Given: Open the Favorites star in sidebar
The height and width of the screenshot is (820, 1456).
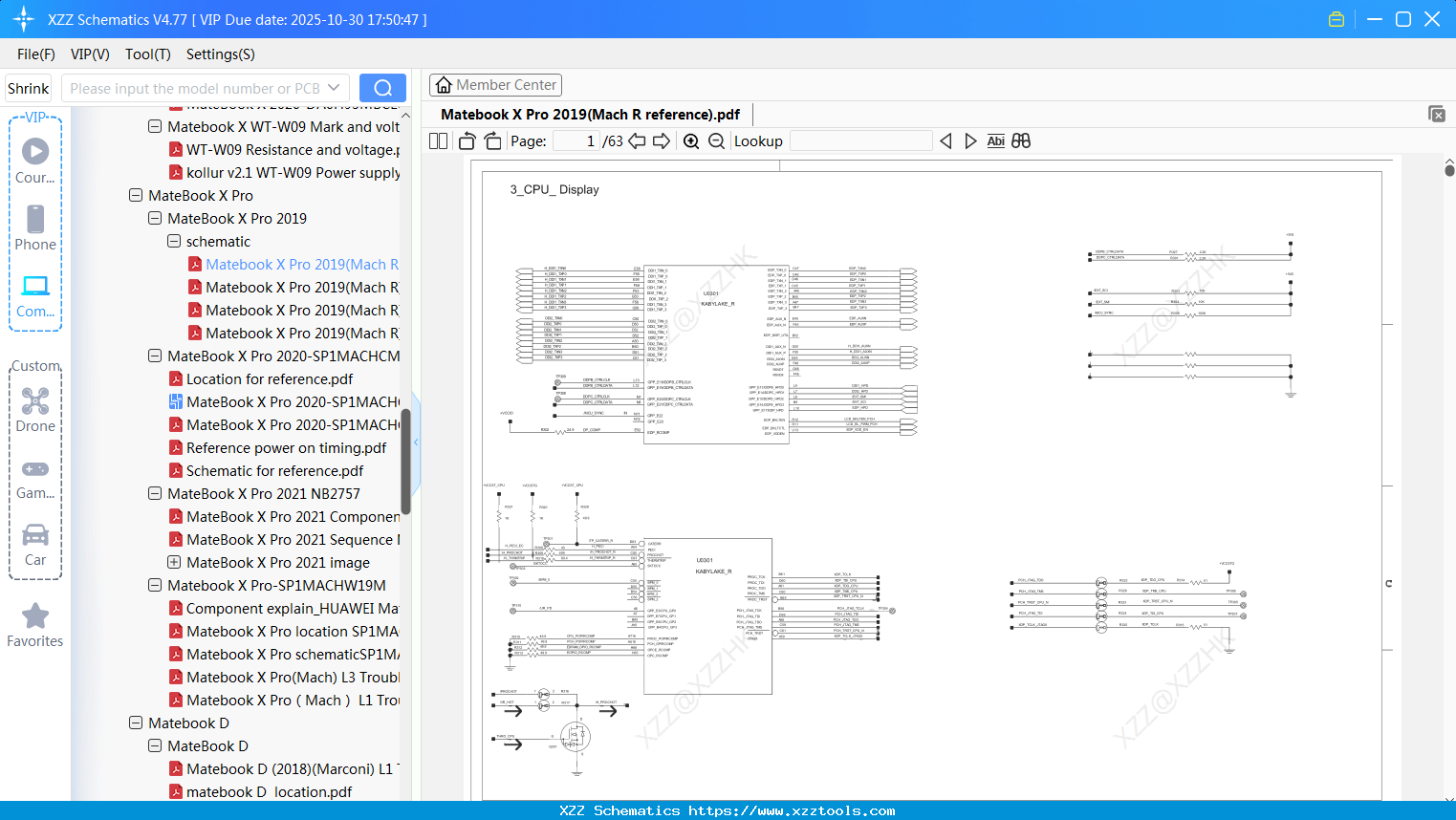Looking at the screenshot, I should (x=35, y=625).
